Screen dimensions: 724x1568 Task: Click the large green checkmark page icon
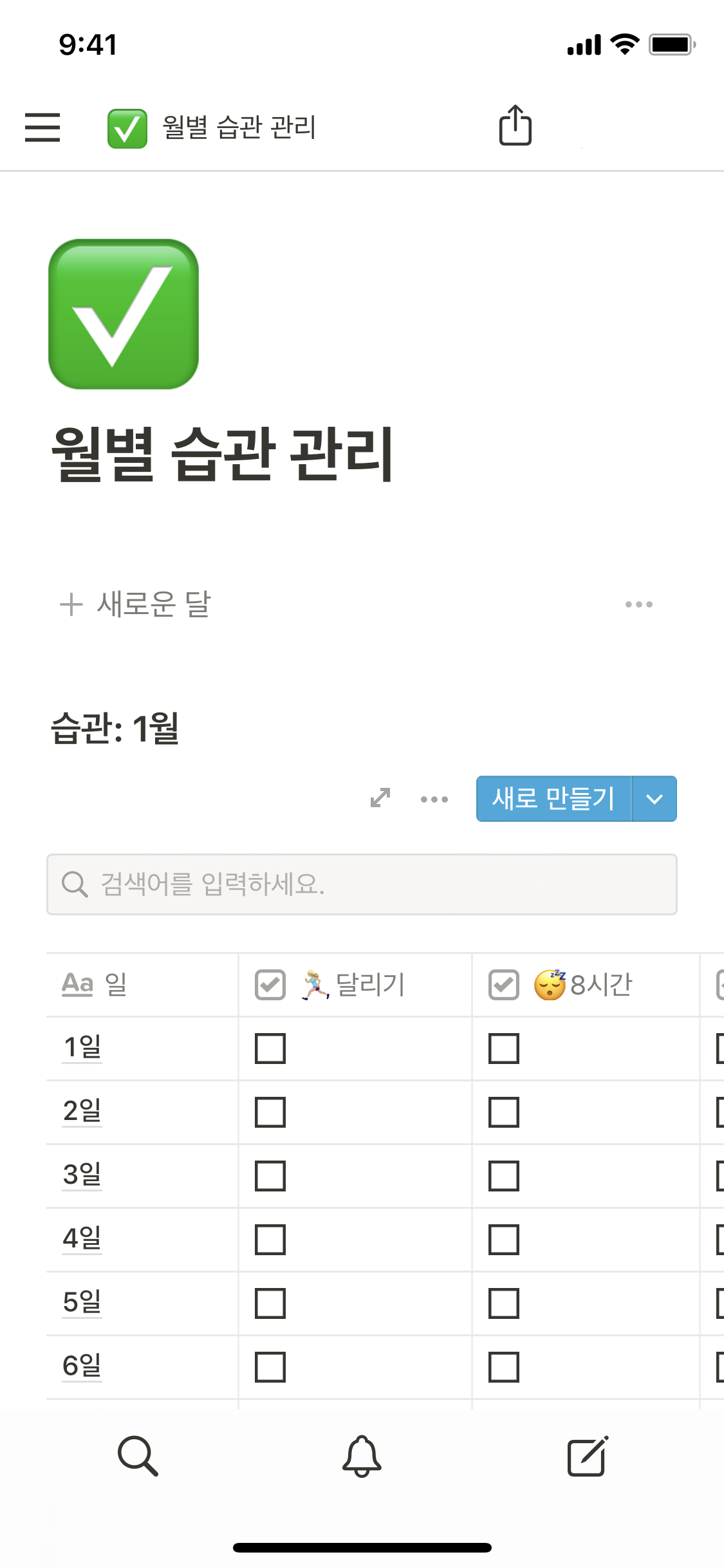[x=124, y=314]
